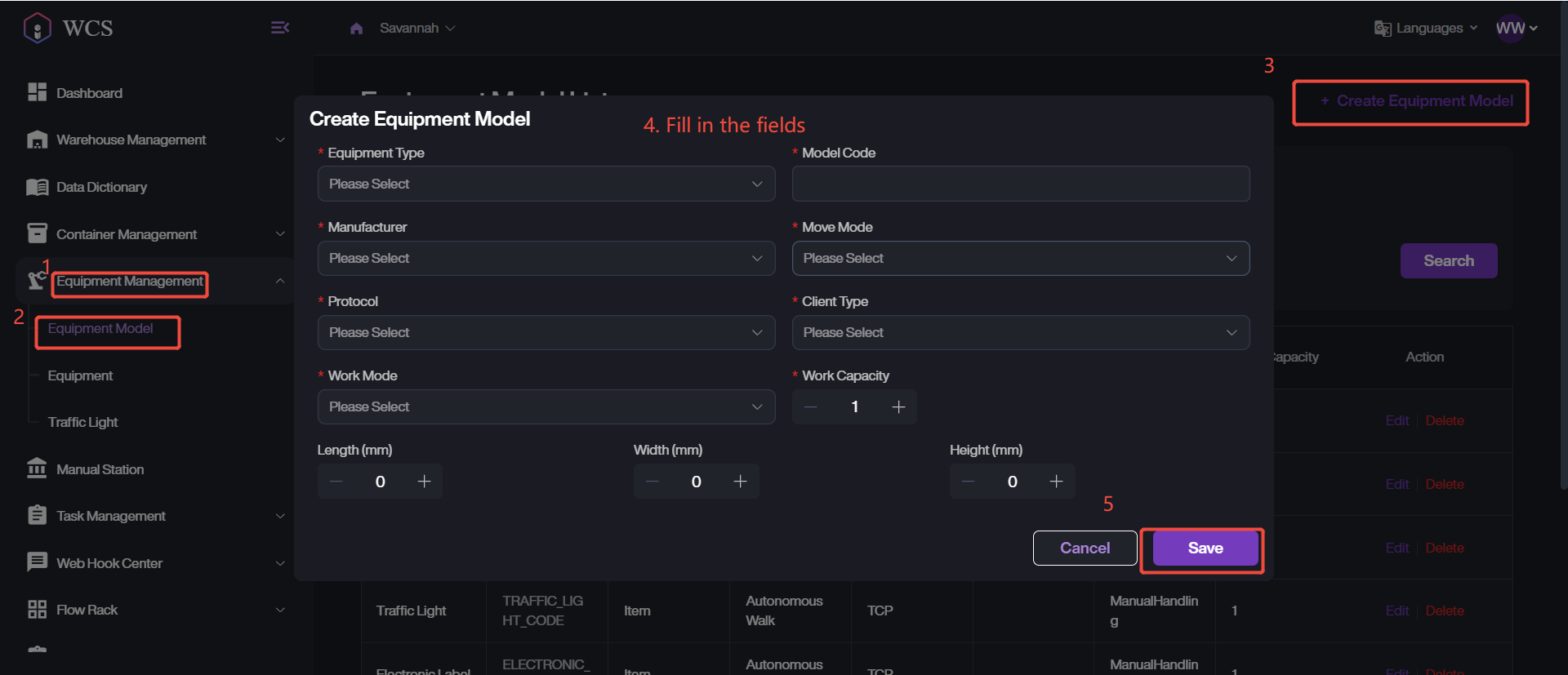The height and width of the screenshot is (675, 1568).
Task: Open the Dashboard icon in sidebar
Action: click(37, 92)
